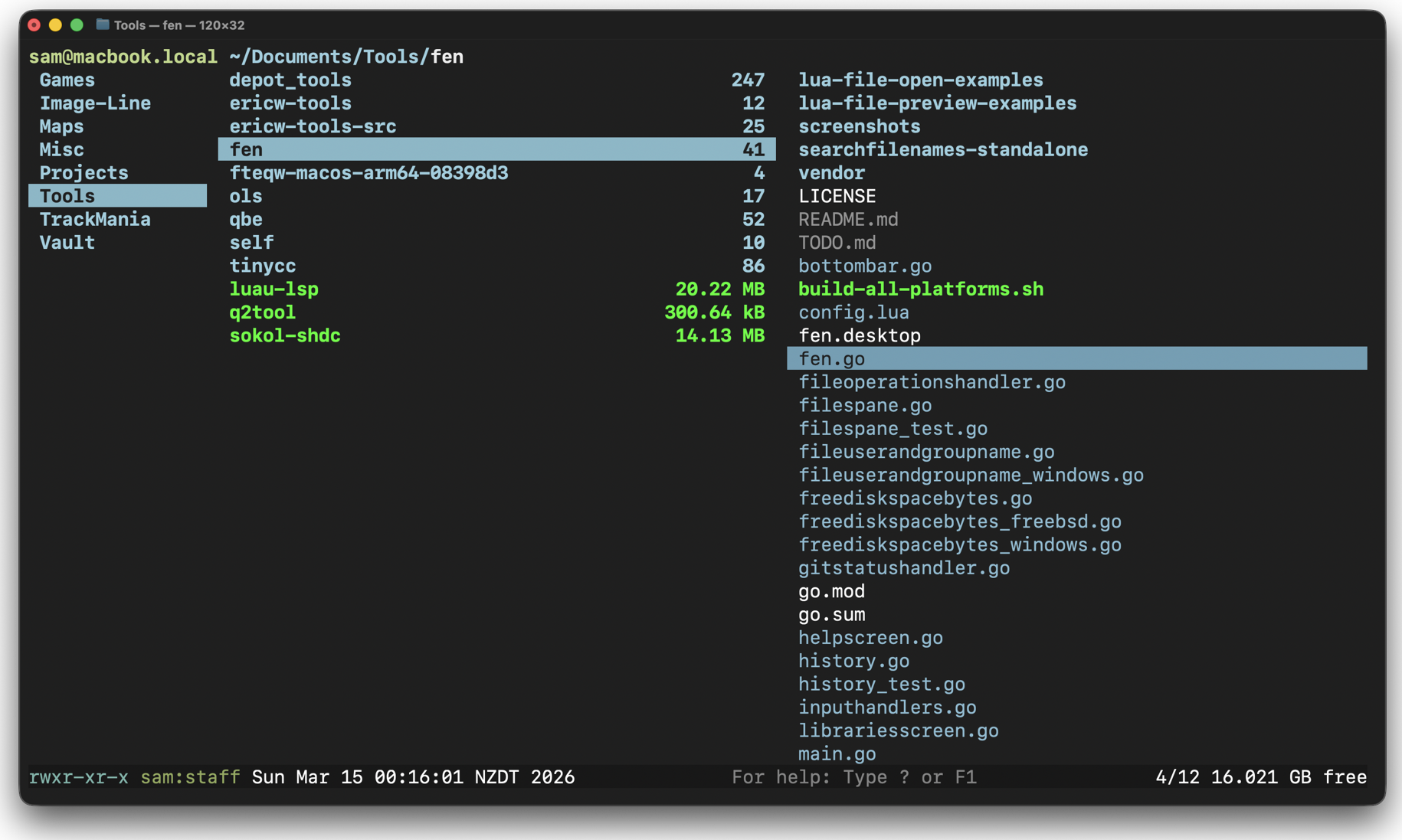This screenshot has width=1402, height=840.
Task: Select freediskspacebytes_freebsd.go
Action: pyautogui.click(x=960, y=521)
